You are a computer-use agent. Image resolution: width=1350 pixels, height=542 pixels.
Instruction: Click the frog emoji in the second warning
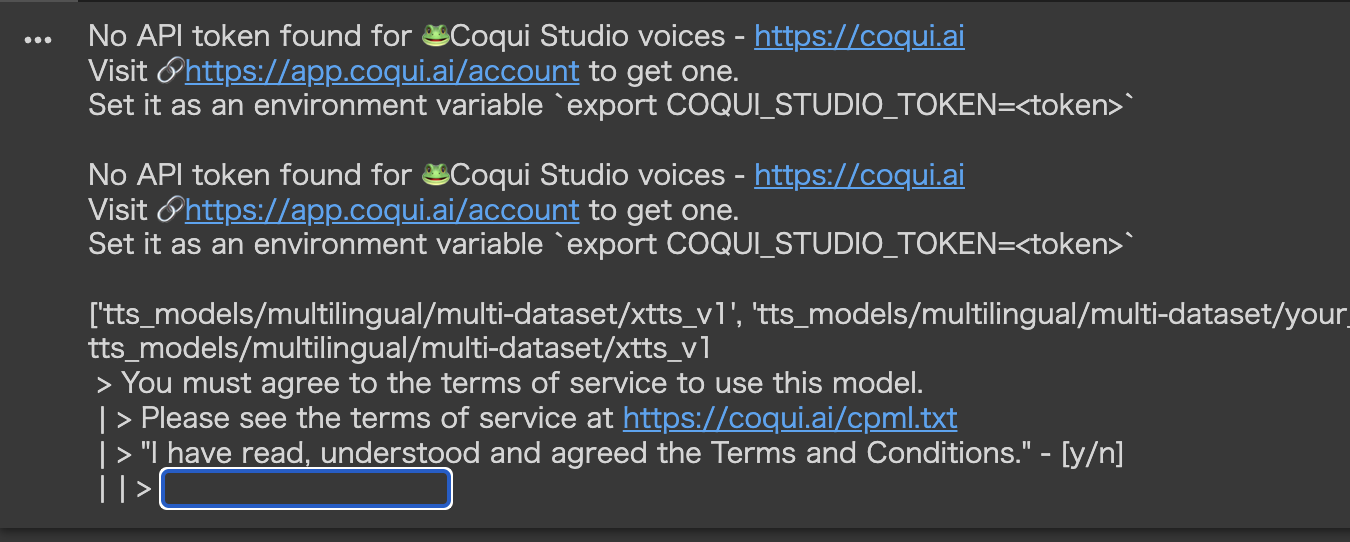pyautogui.click(x=435, y=175)
